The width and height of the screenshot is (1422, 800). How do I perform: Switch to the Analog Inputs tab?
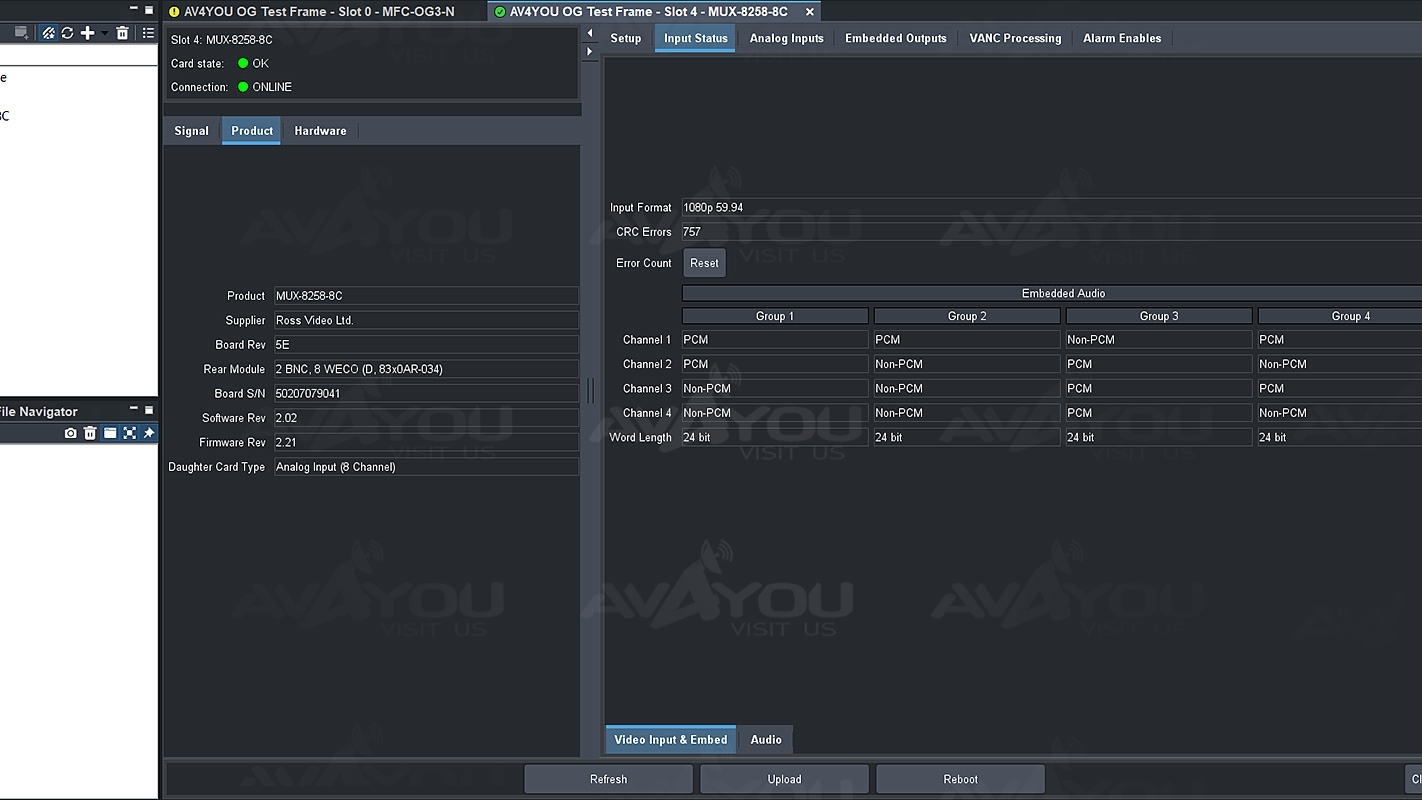(786, 38)
